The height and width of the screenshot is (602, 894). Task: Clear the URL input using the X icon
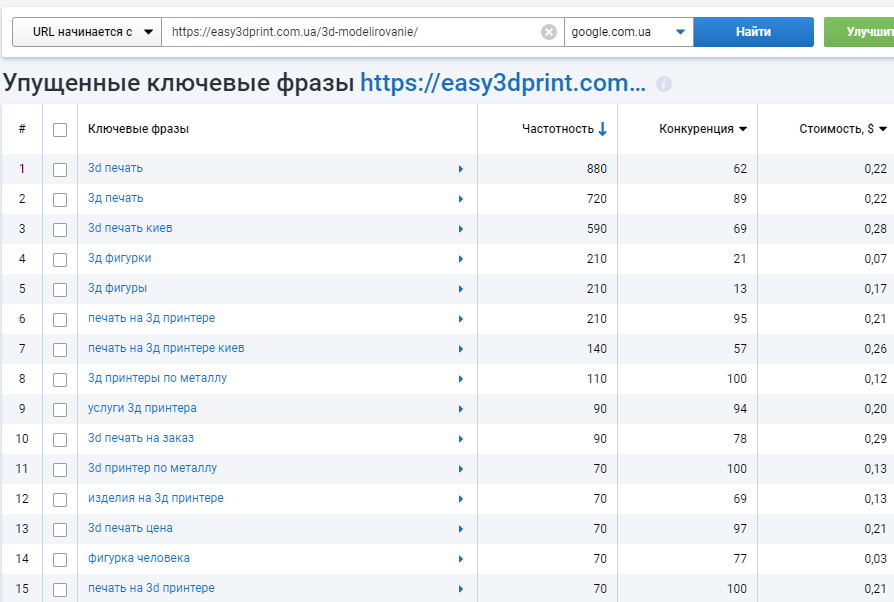tap(548, 31)
